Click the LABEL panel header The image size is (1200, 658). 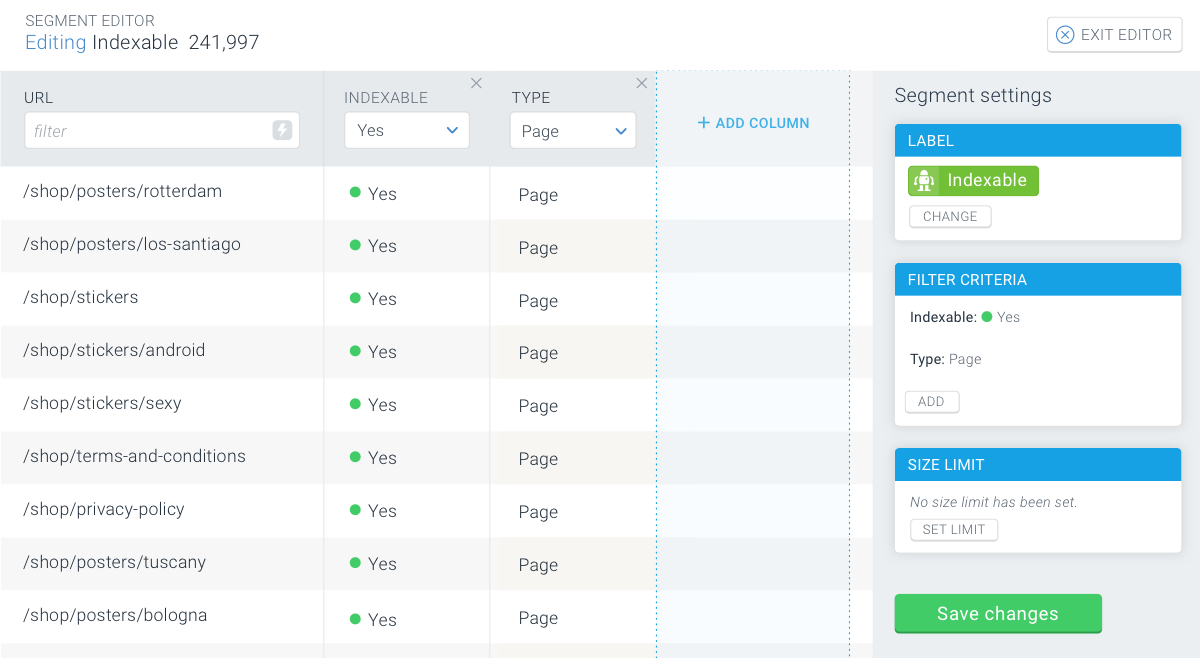pyautogui.click(x=1038, y=141)
